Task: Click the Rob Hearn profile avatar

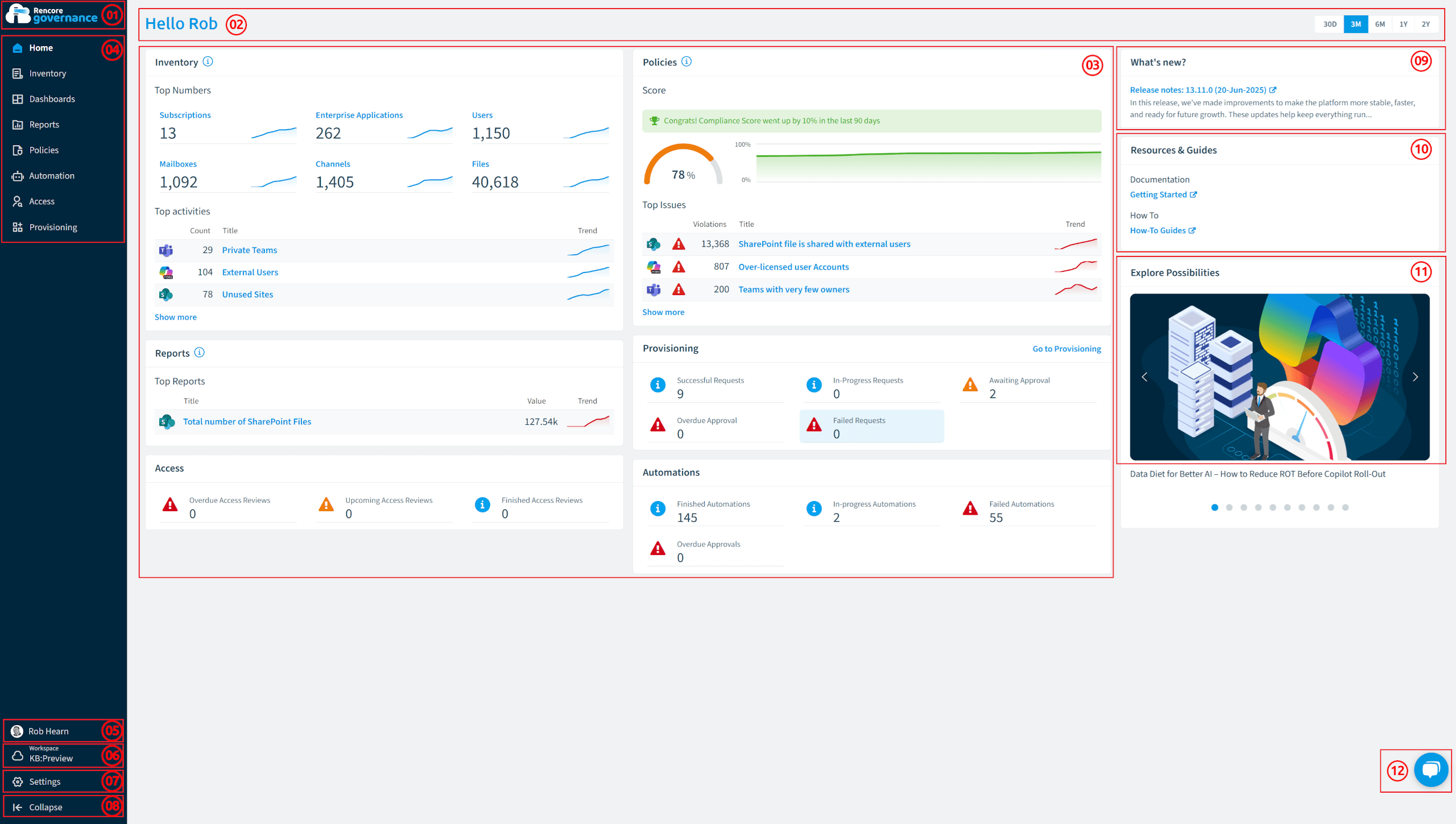Action: click(17, 731)
